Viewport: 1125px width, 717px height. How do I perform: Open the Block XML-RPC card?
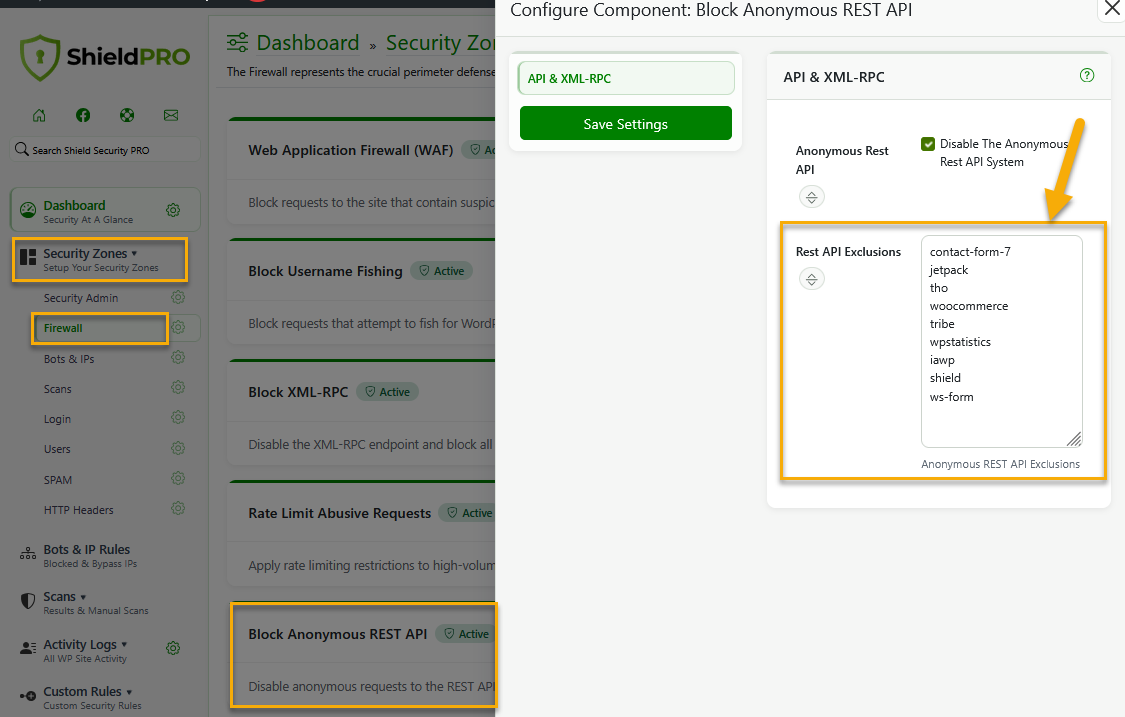[362, 412]
